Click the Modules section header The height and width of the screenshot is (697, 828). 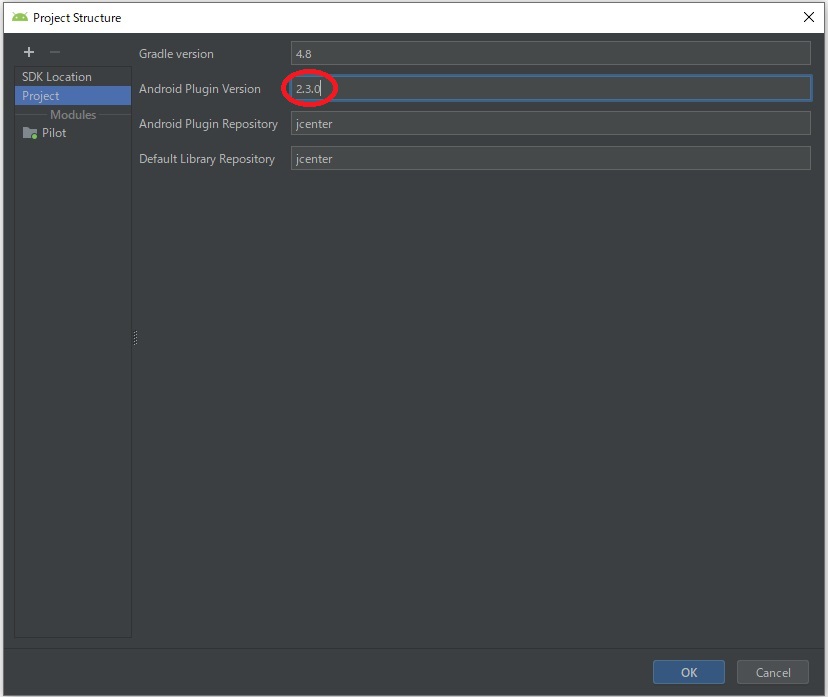[73, 115]
